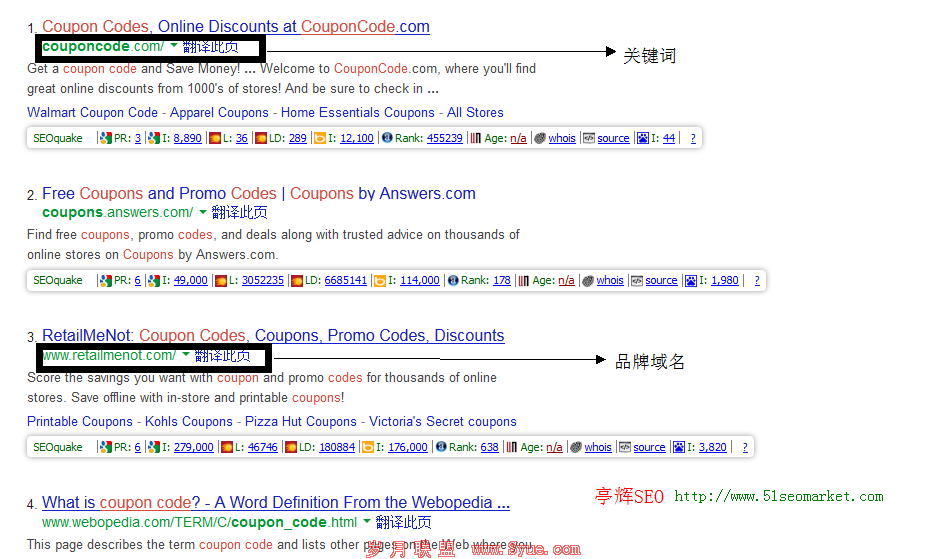Click source icon in couponcode SEOquake bar
Screen dimensions: 944x559
[x=589, y=138]
